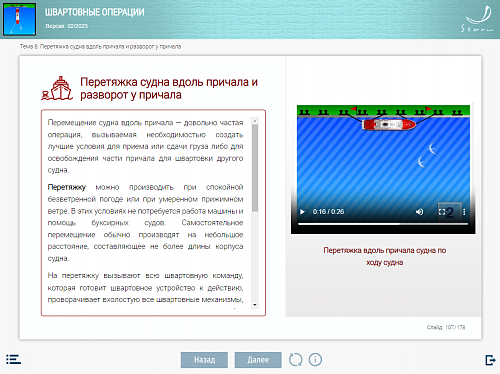The image size is (500, 374).
Task: Click the video caption "Перетяжка вдоль причала судна по ходу судна"
Action: [x=385, y=256]
